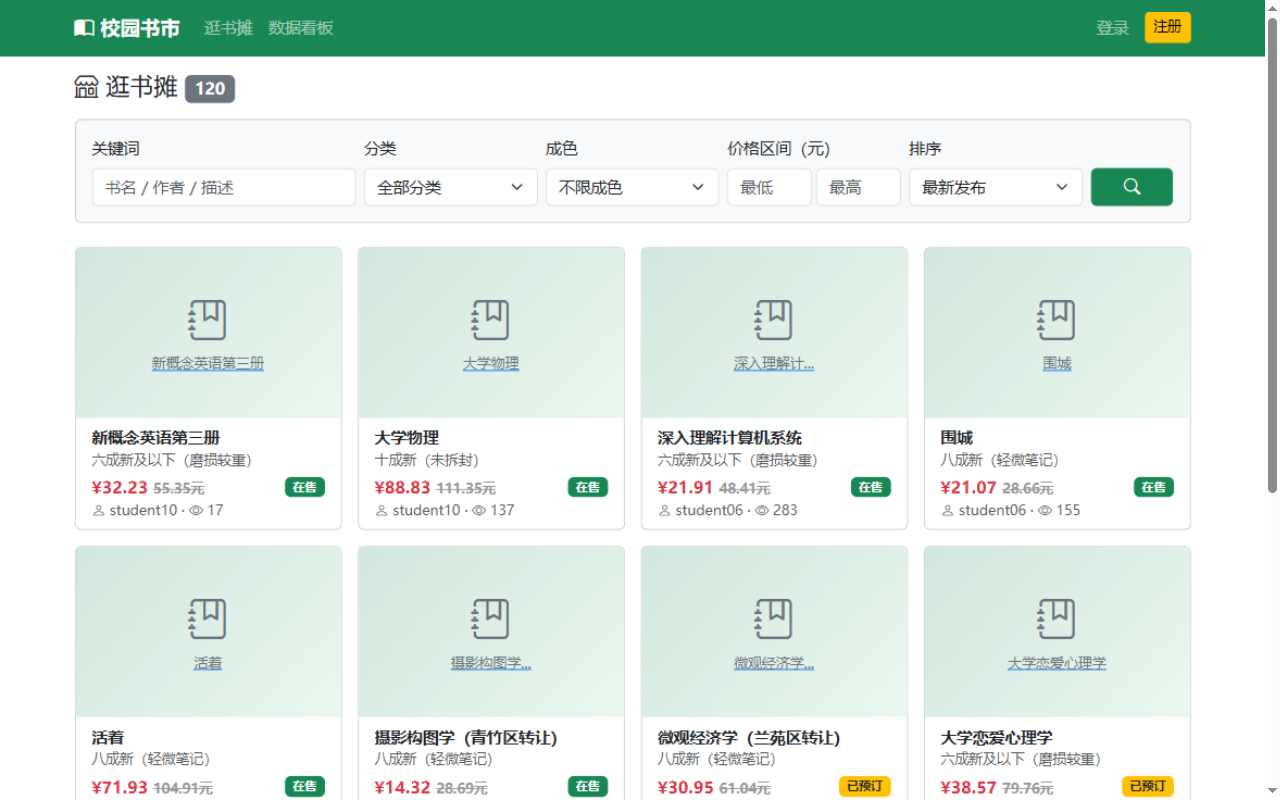Click the eye views icon showing 155
This screenshot has height=800, width=1280.
pos(1045,510)
